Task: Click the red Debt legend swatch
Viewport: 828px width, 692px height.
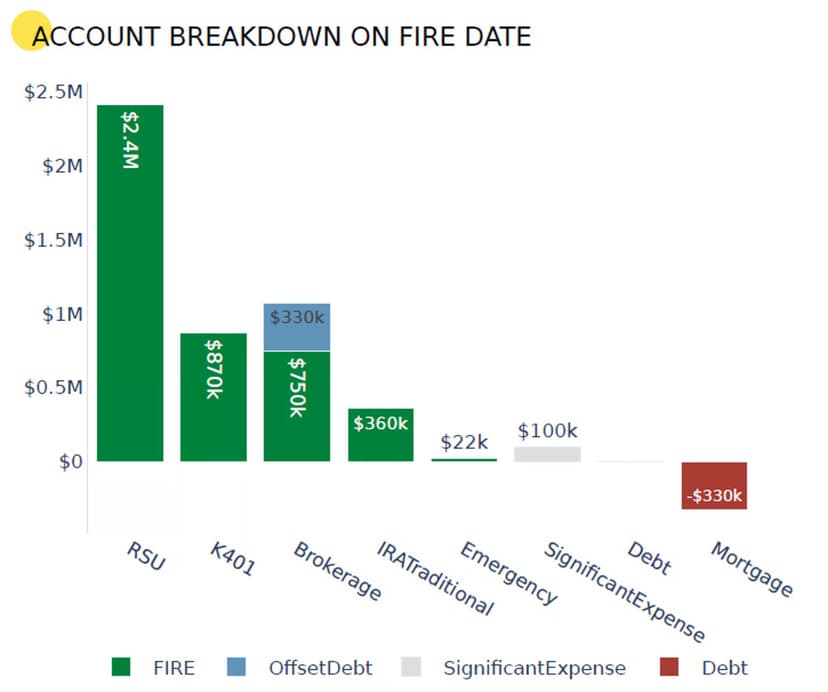Action: coord(671,667)
